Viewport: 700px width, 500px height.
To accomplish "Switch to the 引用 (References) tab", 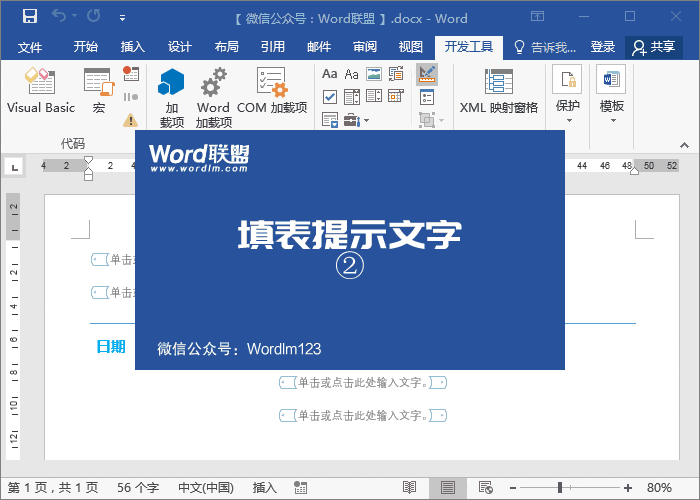I will (273, 46).
